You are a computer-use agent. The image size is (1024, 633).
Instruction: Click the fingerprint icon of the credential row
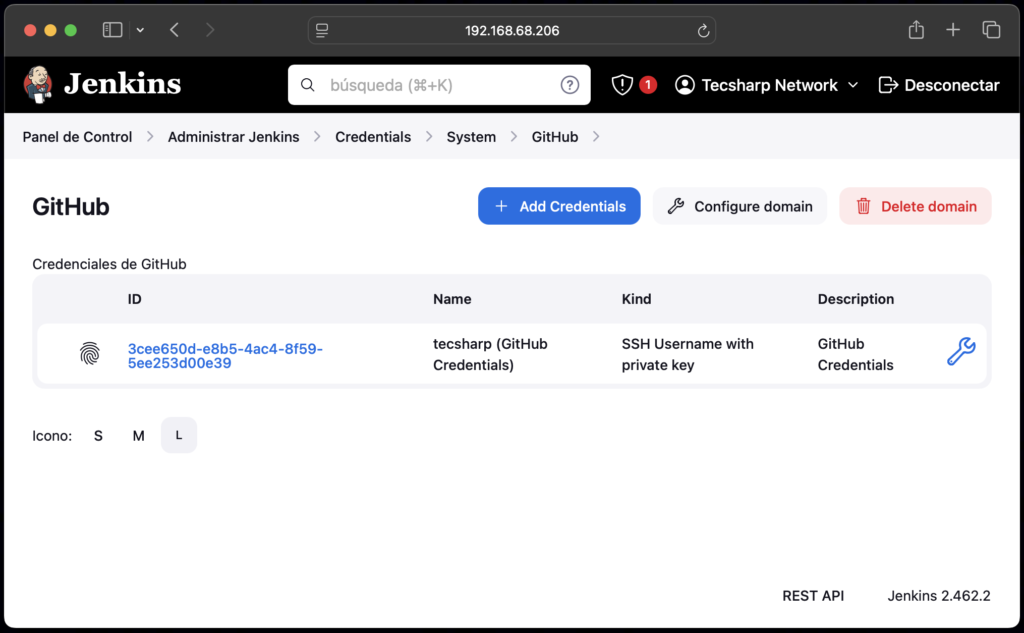coord(90,353)
